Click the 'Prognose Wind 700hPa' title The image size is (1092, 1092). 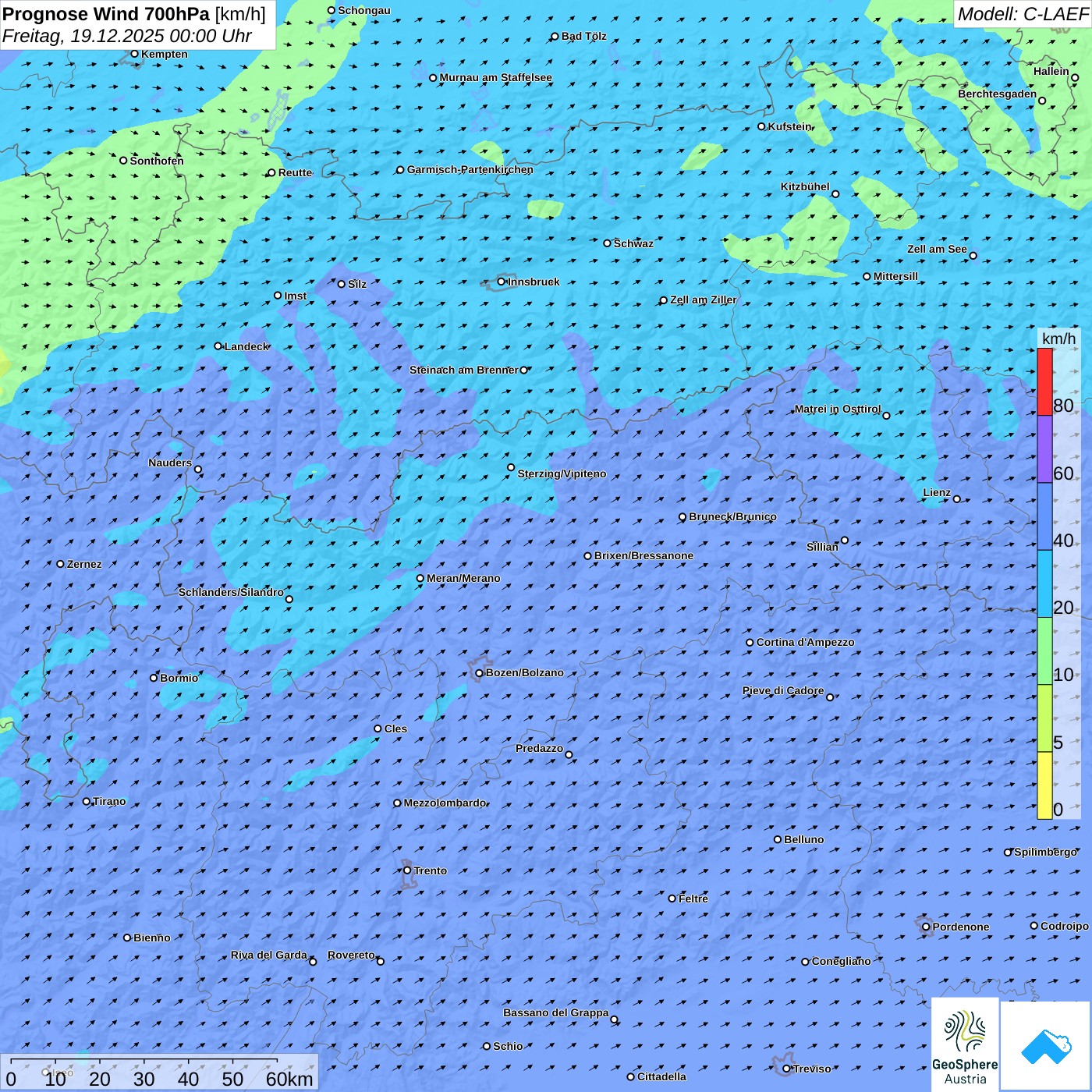coord(106,14)
